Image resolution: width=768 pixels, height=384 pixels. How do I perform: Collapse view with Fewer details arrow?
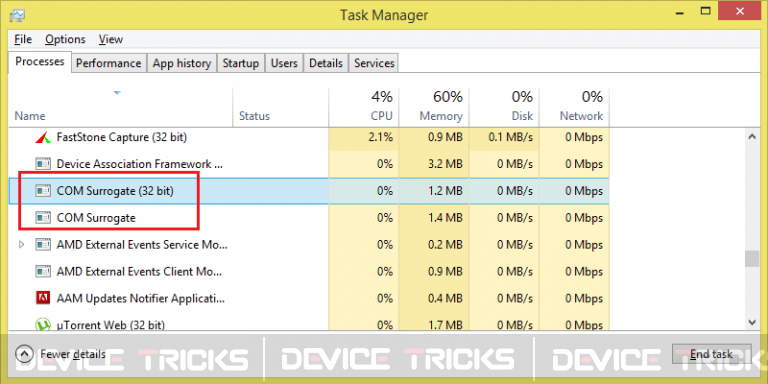(24, 354)
